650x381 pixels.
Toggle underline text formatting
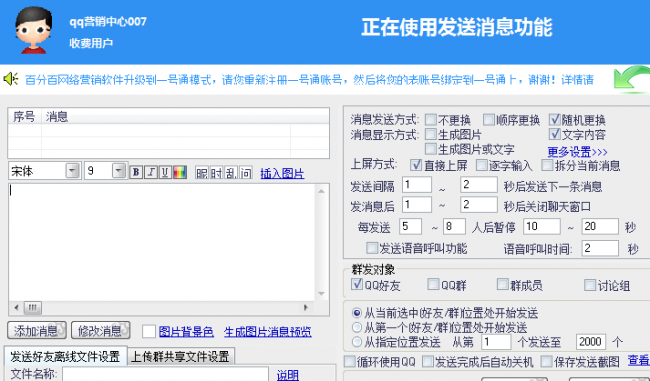165,172
